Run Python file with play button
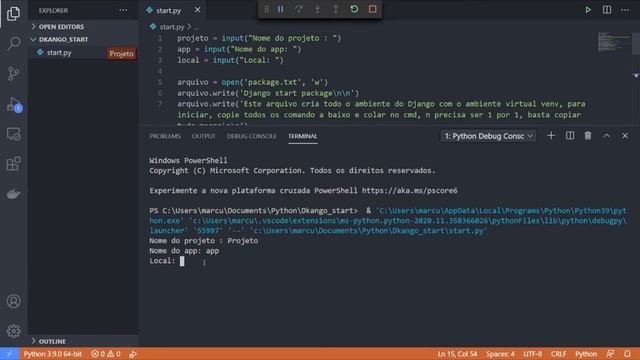The image size is (640, 360). tap(588, 10)
